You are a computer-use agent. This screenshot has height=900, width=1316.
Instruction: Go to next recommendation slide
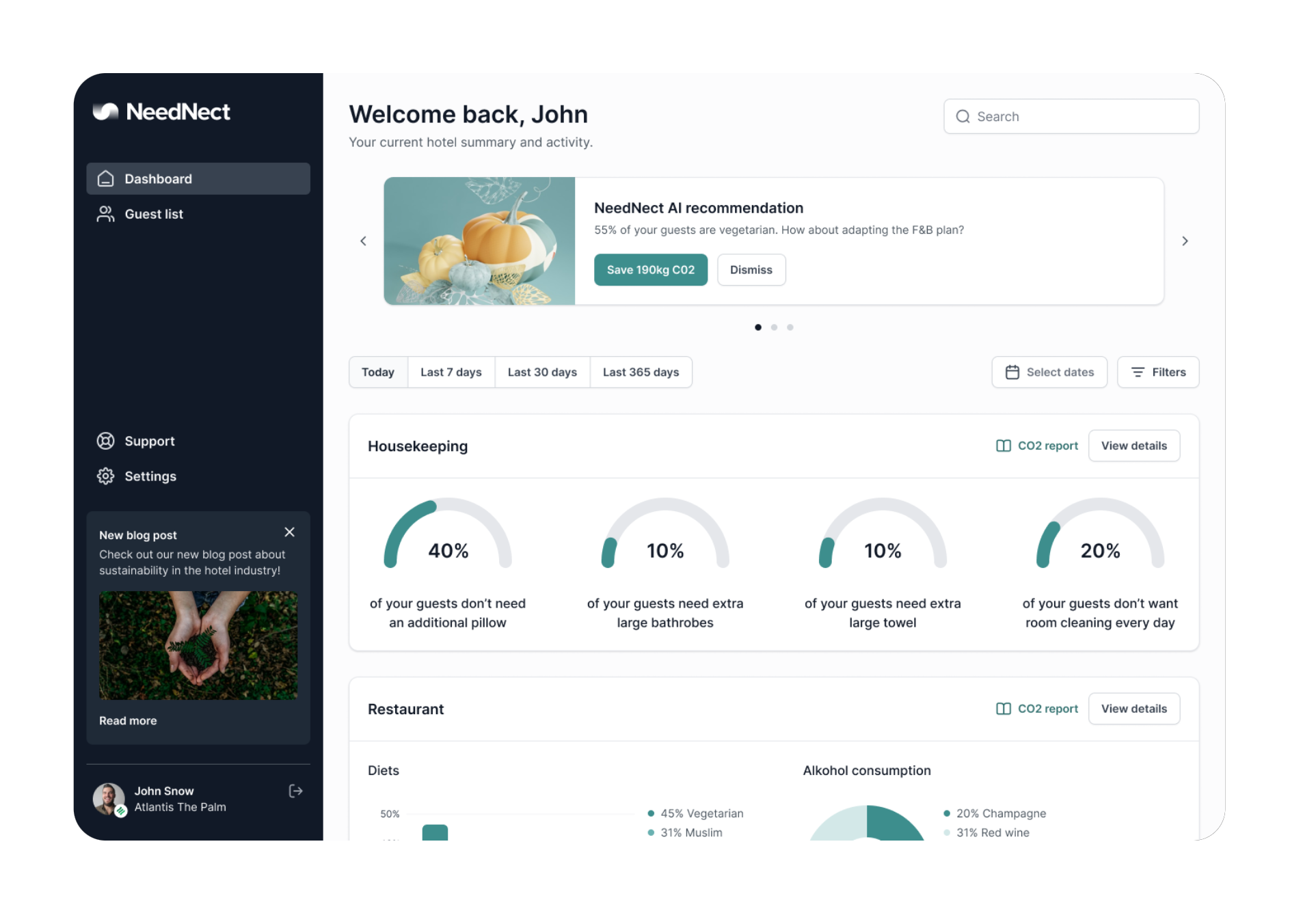pyautogui.click(x=1185, y=241)
